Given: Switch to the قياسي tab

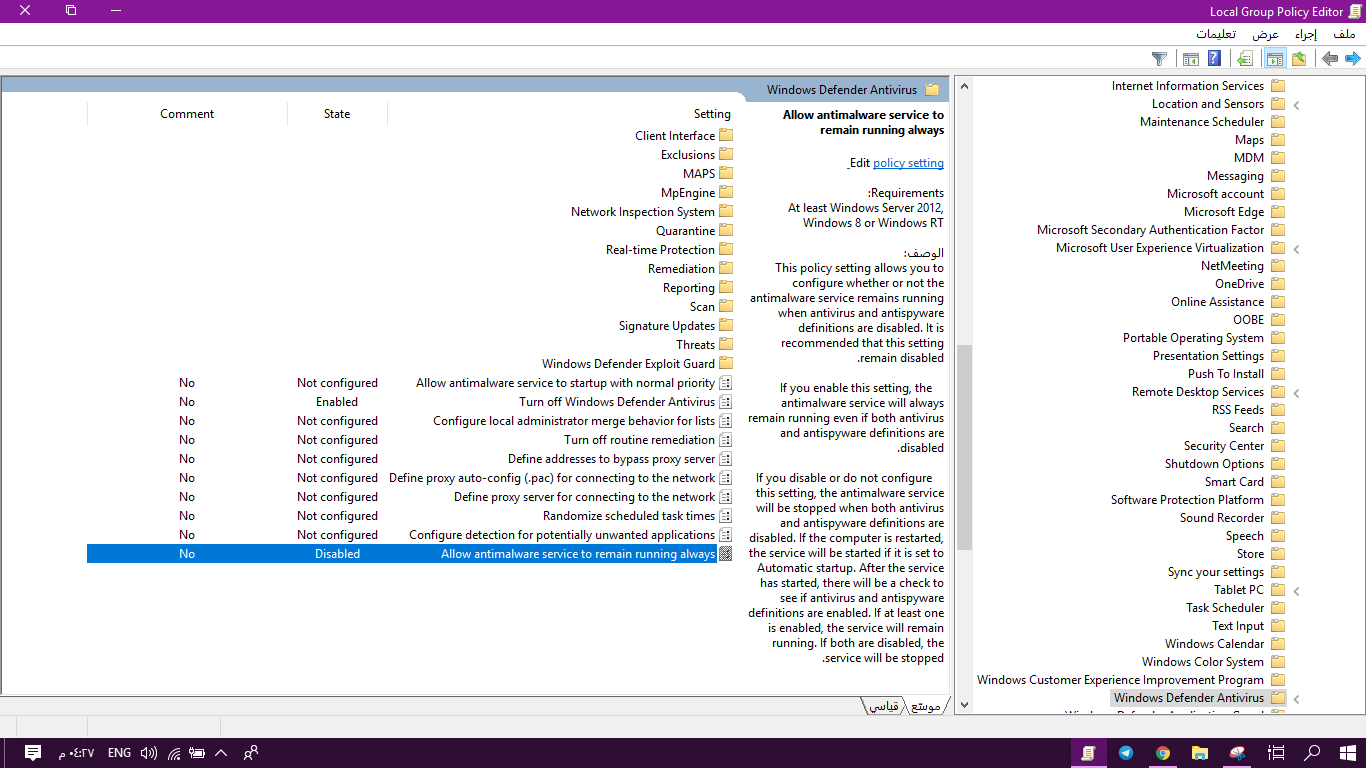Looking at the screenshot, I should click(883, 706).
